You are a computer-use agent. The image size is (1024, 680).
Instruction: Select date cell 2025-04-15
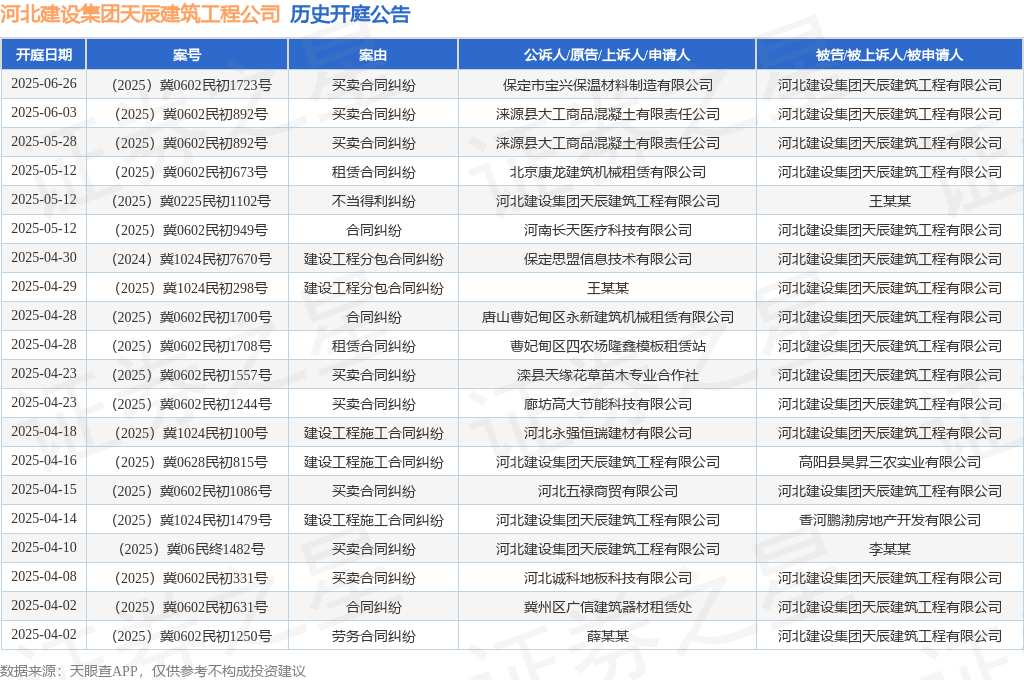click(44, 490)
